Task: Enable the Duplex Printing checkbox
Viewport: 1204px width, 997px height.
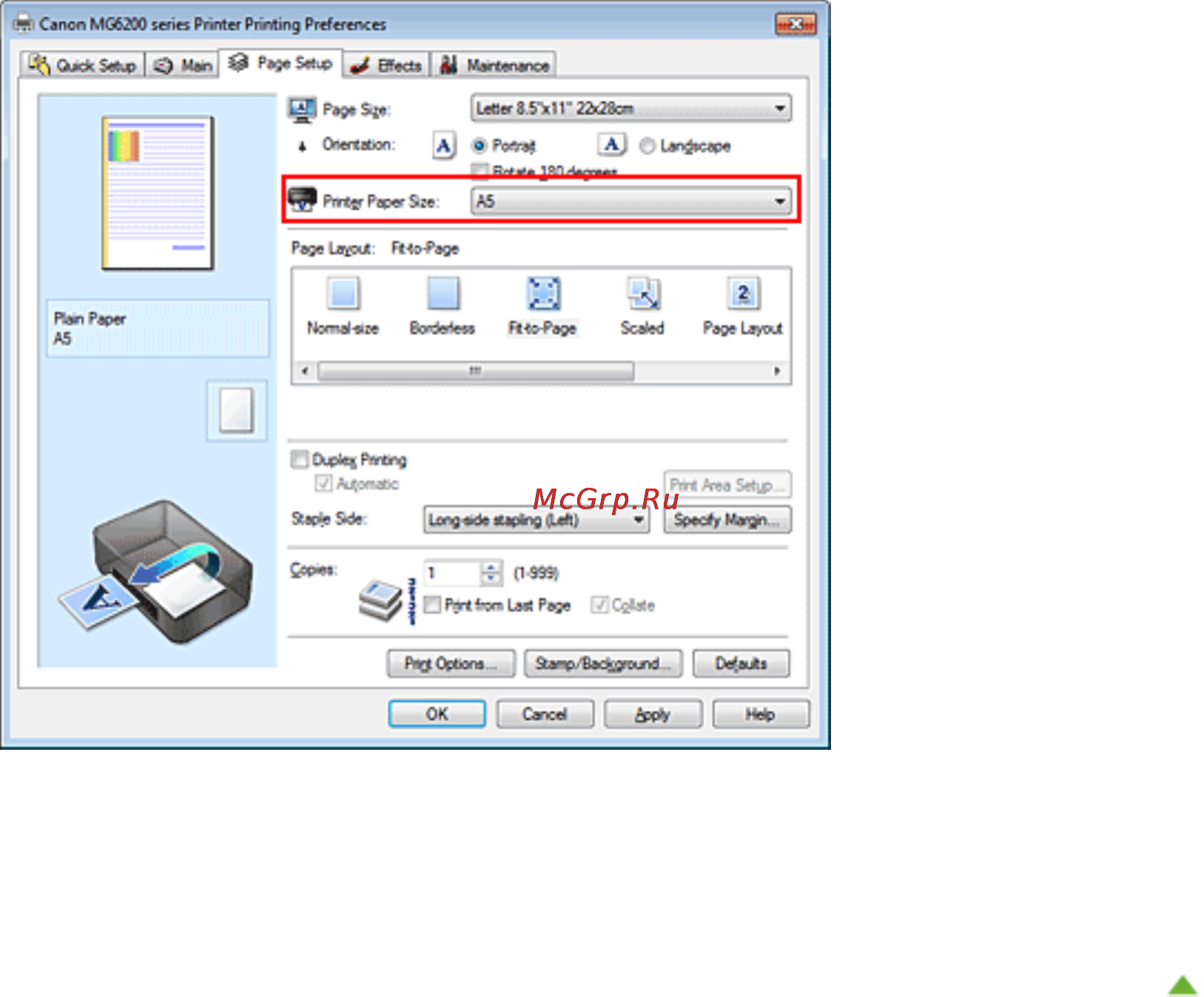Action: (x=299, y=460)
